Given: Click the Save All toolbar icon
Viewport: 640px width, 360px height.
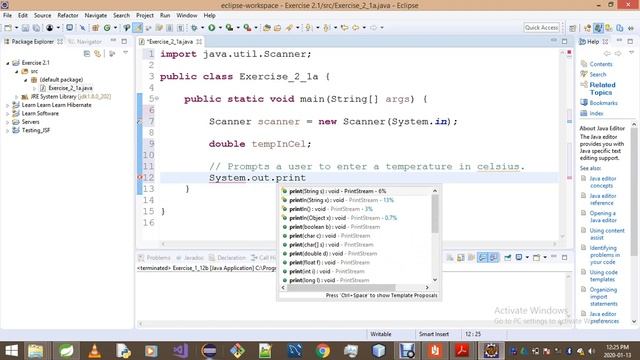Looking at the screenshot, I should coord(36,28).
